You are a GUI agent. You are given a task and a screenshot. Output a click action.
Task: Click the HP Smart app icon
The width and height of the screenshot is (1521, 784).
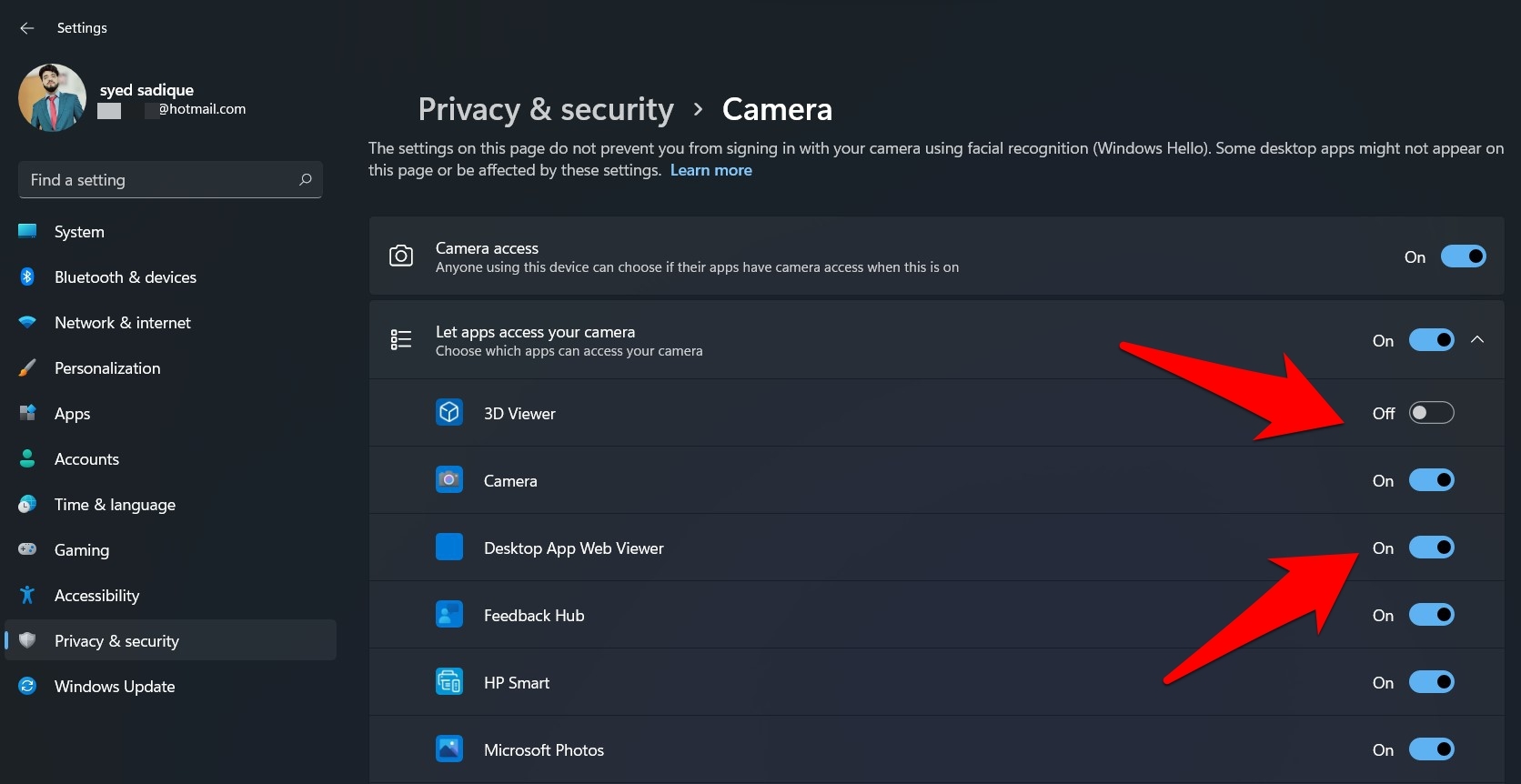(449, 682)
